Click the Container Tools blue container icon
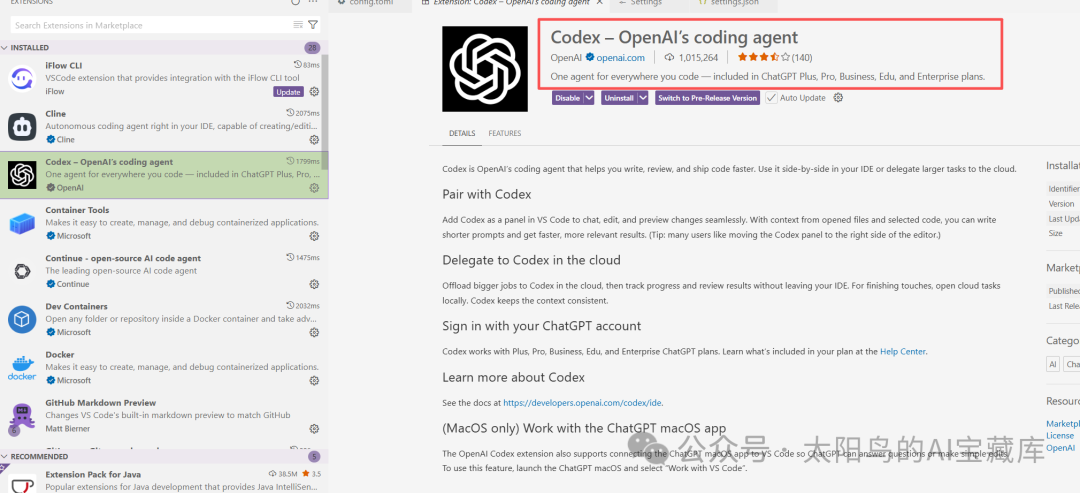1080x493 pixels. click(x=22, y=223)
